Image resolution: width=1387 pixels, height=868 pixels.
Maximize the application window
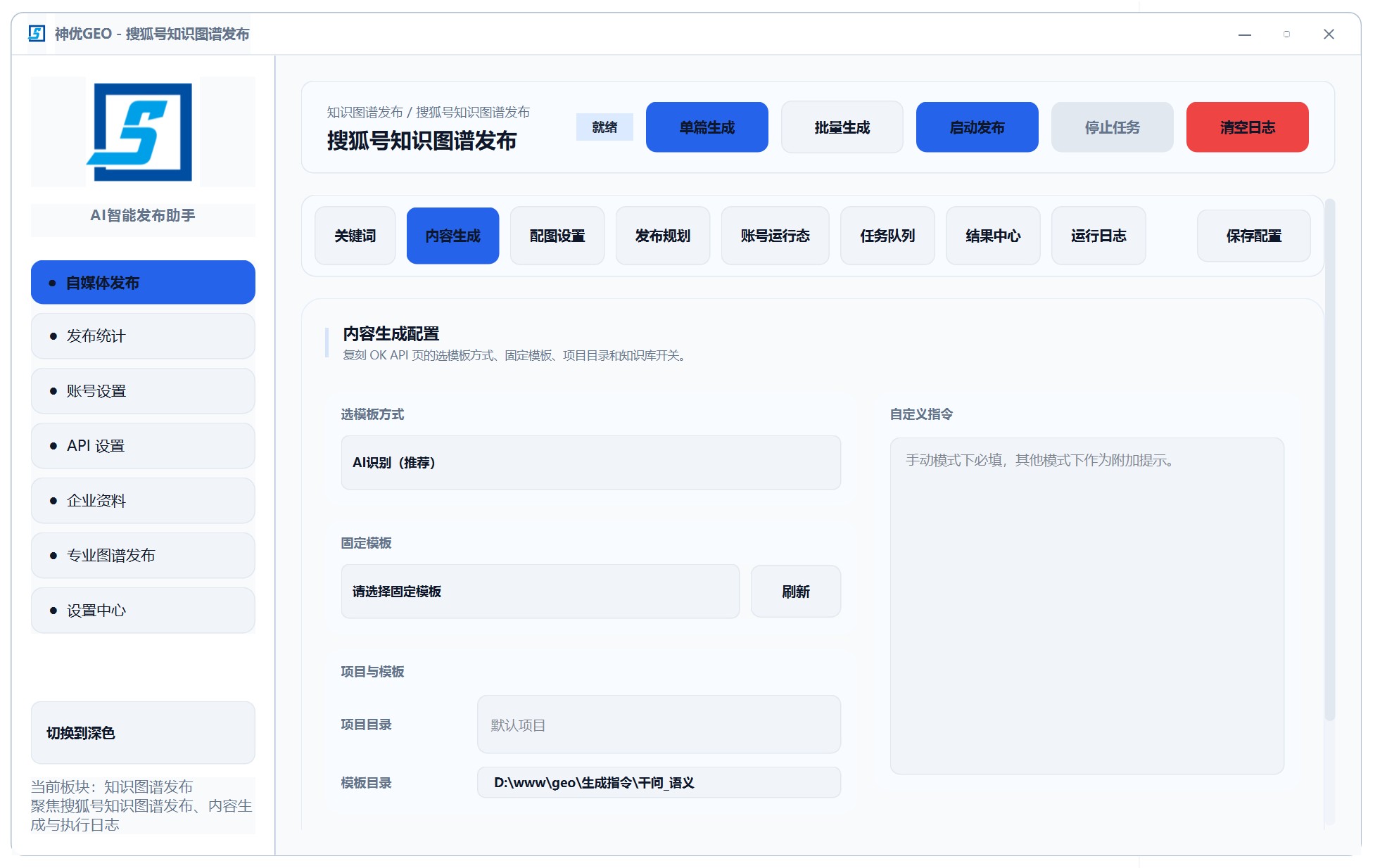pyautogui.click(x=1286, y=34)
